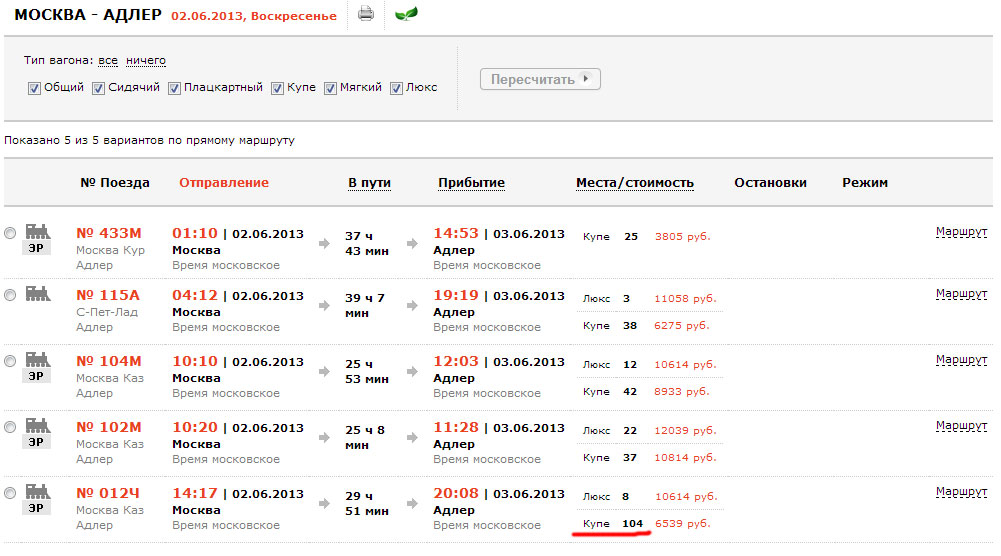1001x556 pixels.
Task: Click the ничего link to deselect types
Action: coord(146,61)
